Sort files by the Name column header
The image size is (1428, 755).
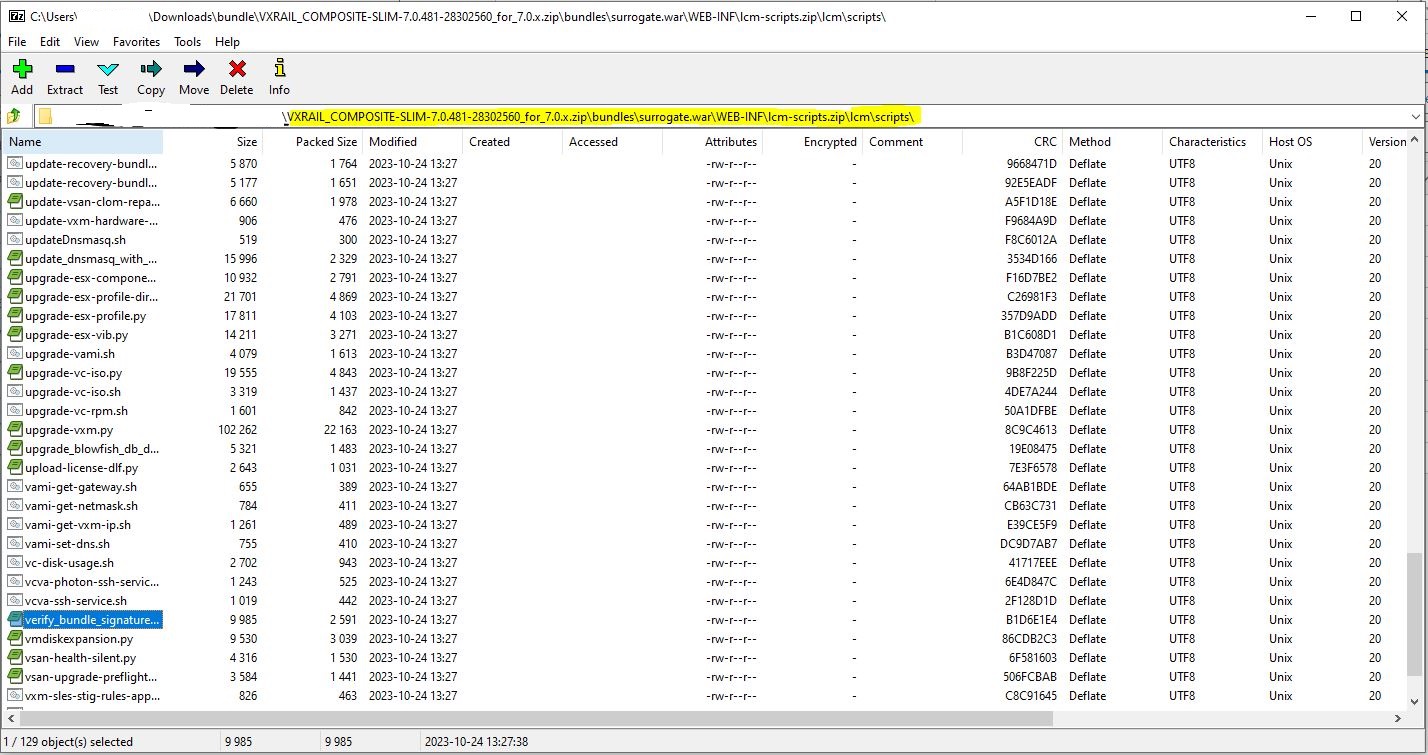tap(80, 142)
